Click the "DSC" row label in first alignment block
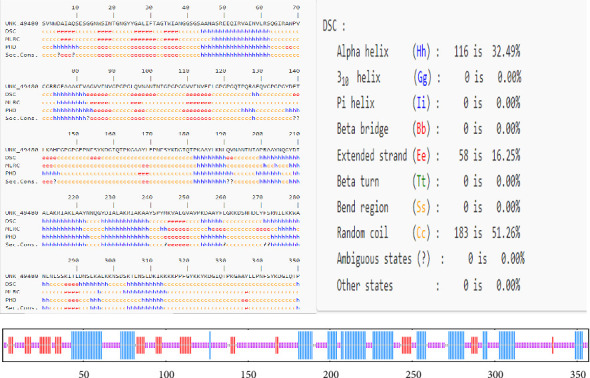Viewport: 590px width, 378px height. 10,31
